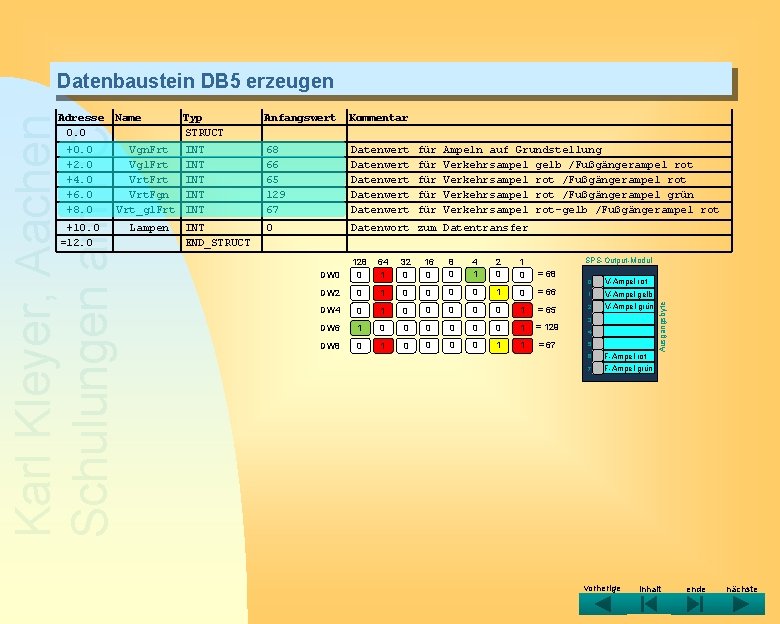Click the Anfangswert 66 table cell
This screenshot has height=624, width=780.
click(x=304, y=164)
